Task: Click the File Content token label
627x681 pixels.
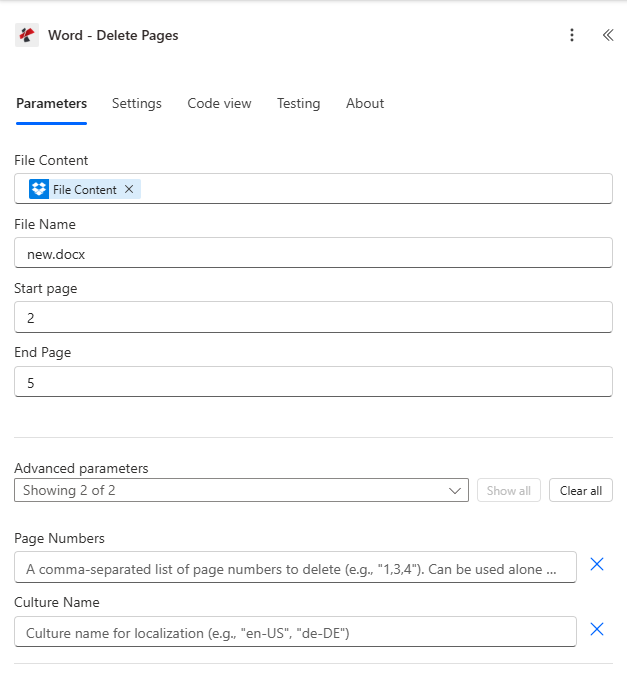Action: (x=85, y=190)
